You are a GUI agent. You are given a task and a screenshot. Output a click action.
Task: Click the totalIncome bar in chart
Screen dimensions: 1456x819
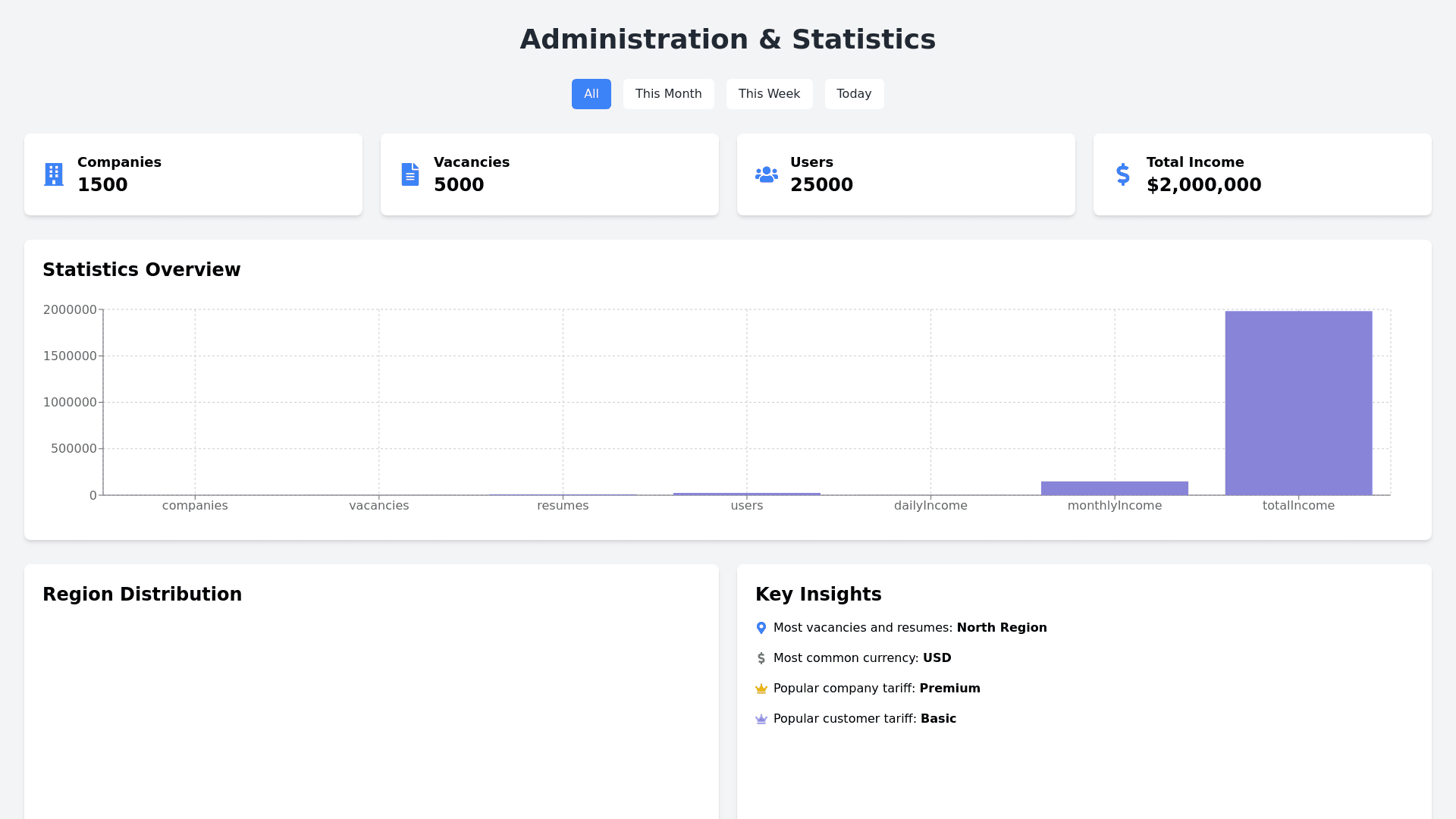coord(1298,403)
